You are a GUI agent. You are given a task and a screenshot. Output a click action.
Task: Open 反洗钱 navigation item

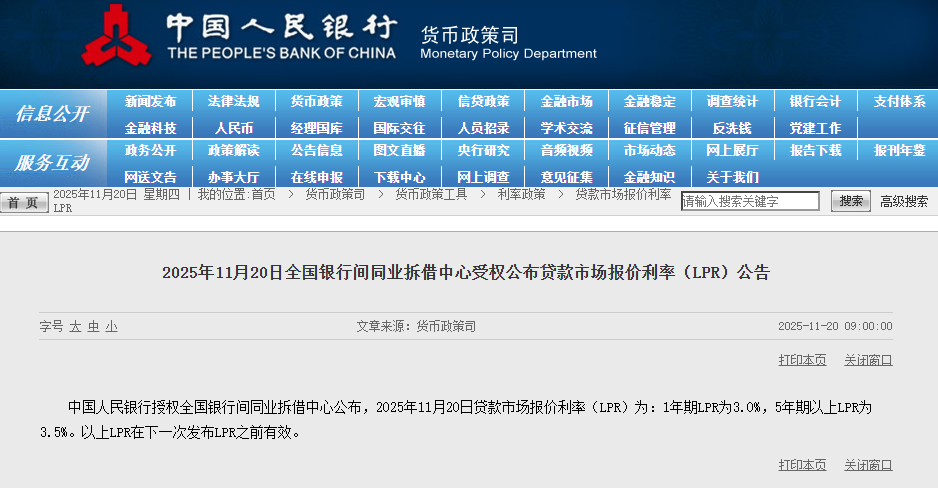732,128
